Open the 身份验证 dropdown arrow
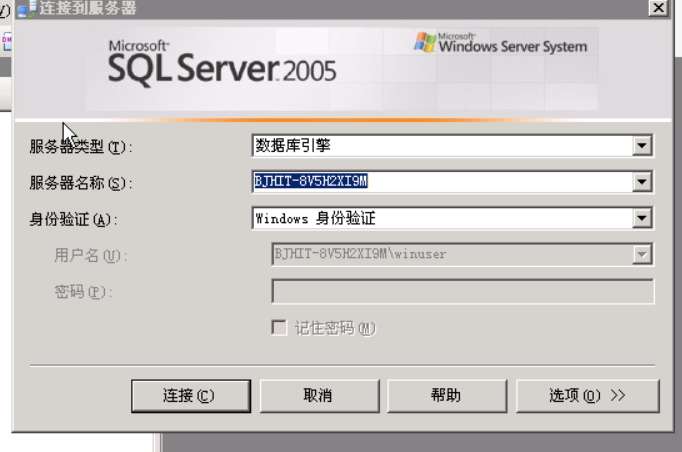This screenshot has width=682, height=452. click(642, 218)
